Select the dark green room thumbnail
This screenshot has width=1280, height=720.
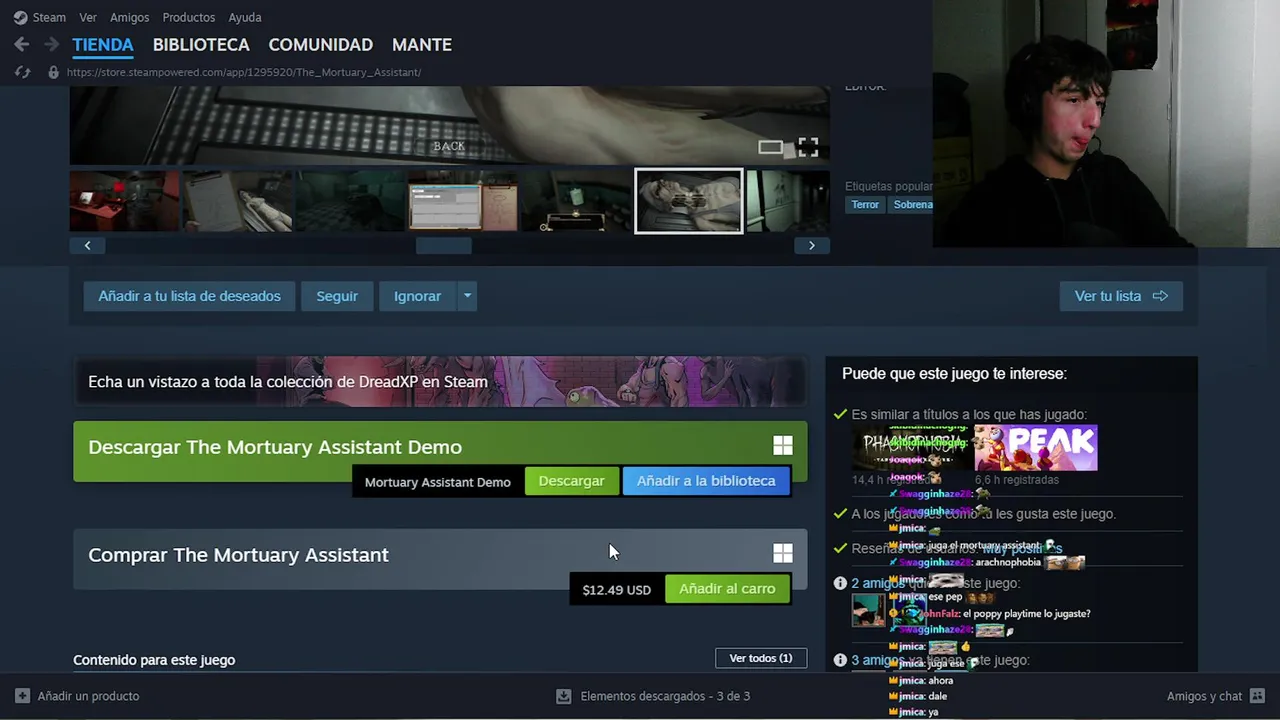(x=350, y=201)
